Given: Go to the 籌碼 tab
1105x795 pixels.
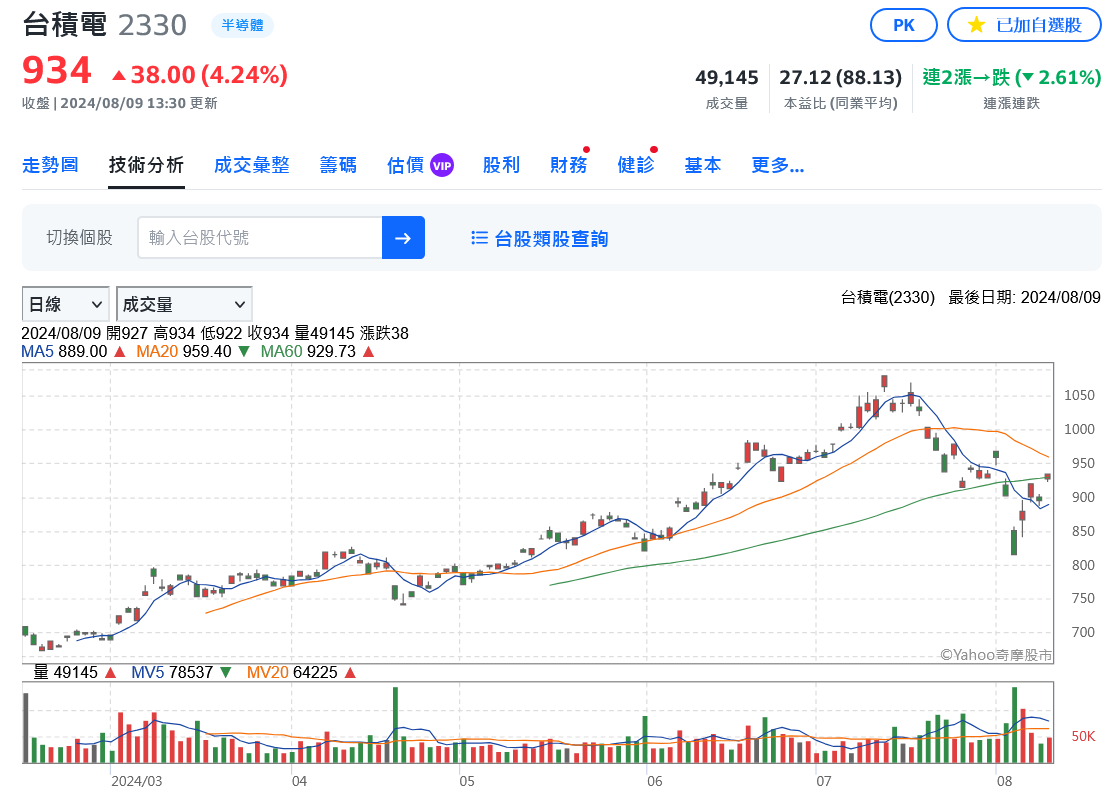Looking at the screenshot, I should [338, 166].
